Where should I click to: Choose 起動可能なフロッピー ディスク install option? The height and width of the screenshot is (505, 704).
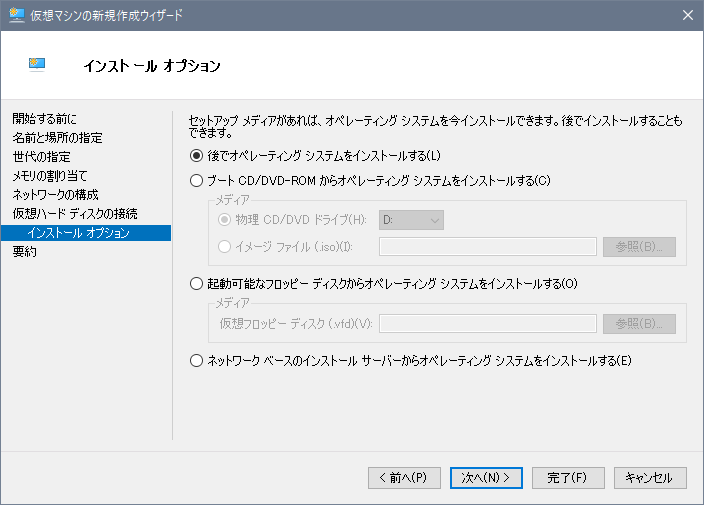196,284
